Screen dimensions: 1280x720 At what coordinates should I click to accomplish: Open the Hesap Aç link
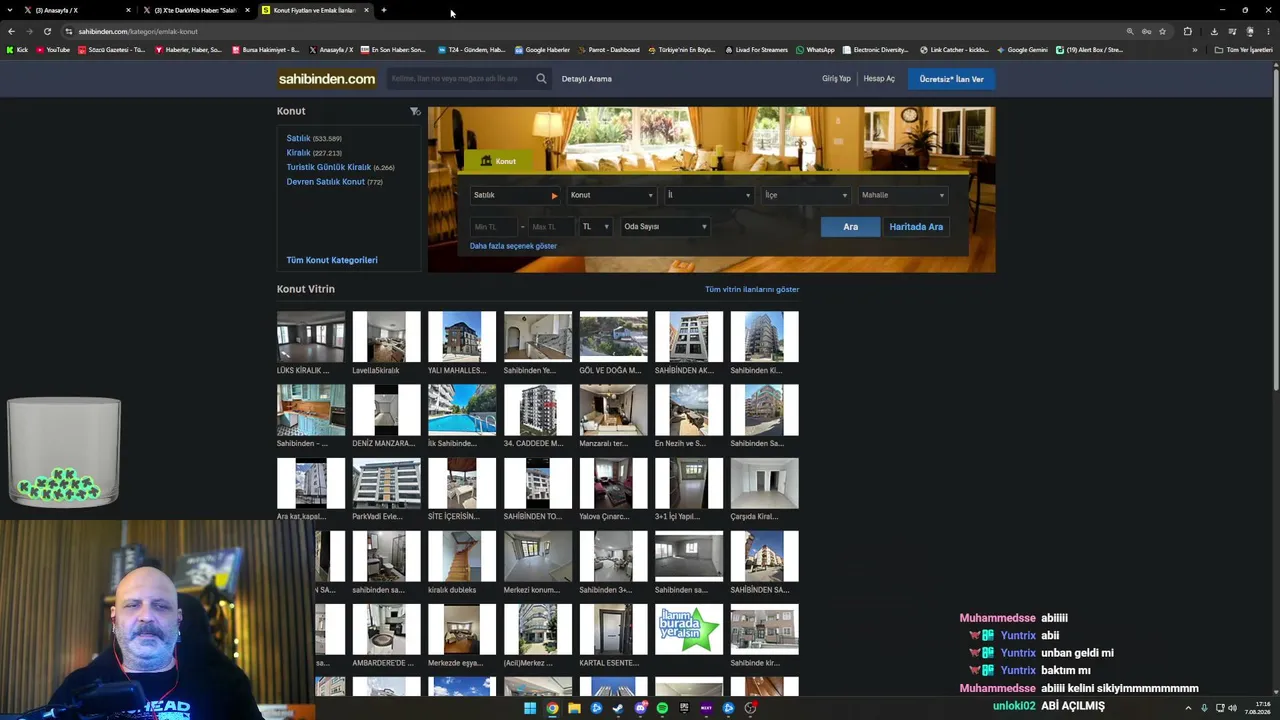(879, 79)
